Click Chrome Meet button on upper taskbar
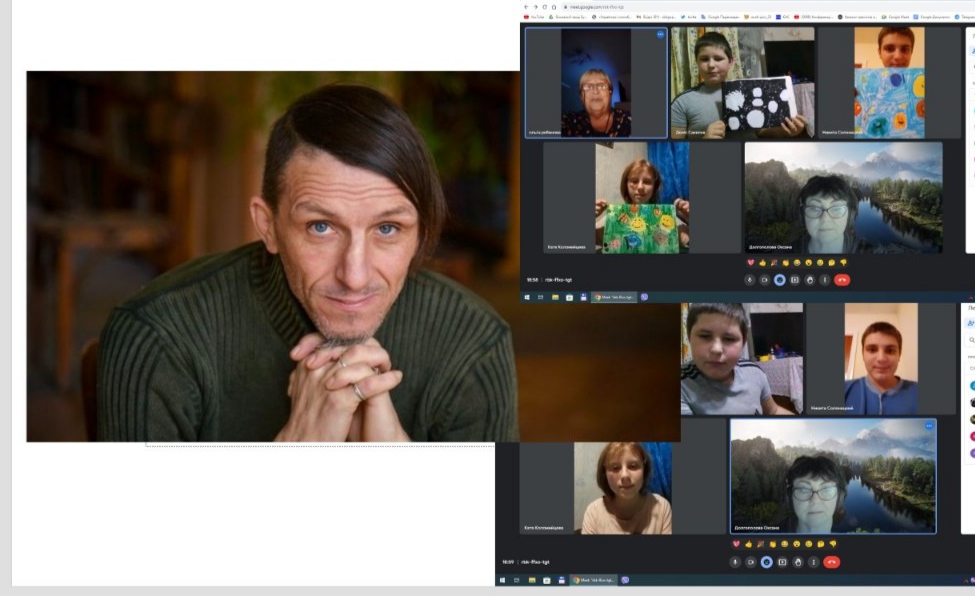This screenshot has height=596, width=975. point(614,297)
